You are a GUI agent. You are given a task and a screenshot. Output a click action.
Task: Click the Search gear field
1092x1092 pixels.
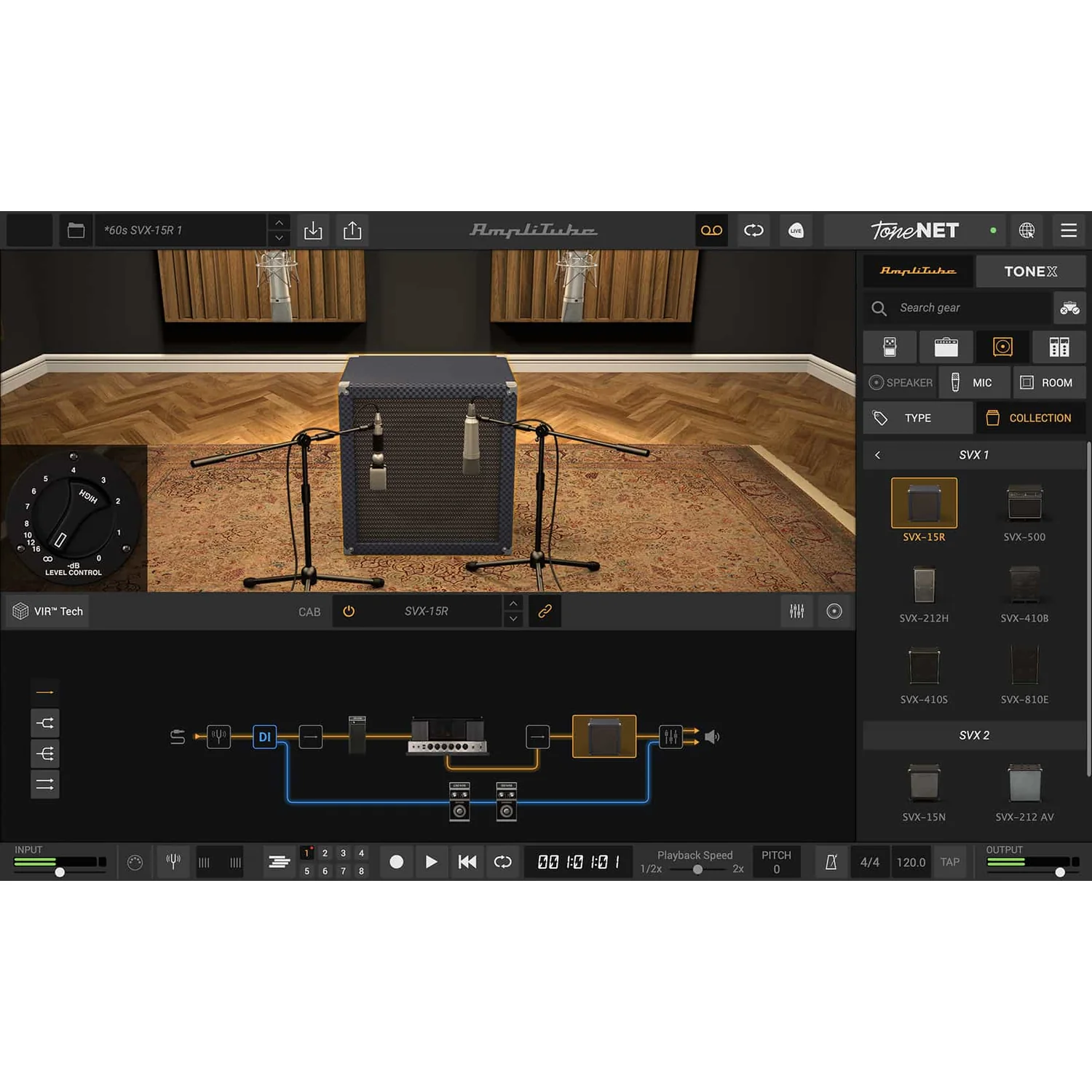click(957, 308)
